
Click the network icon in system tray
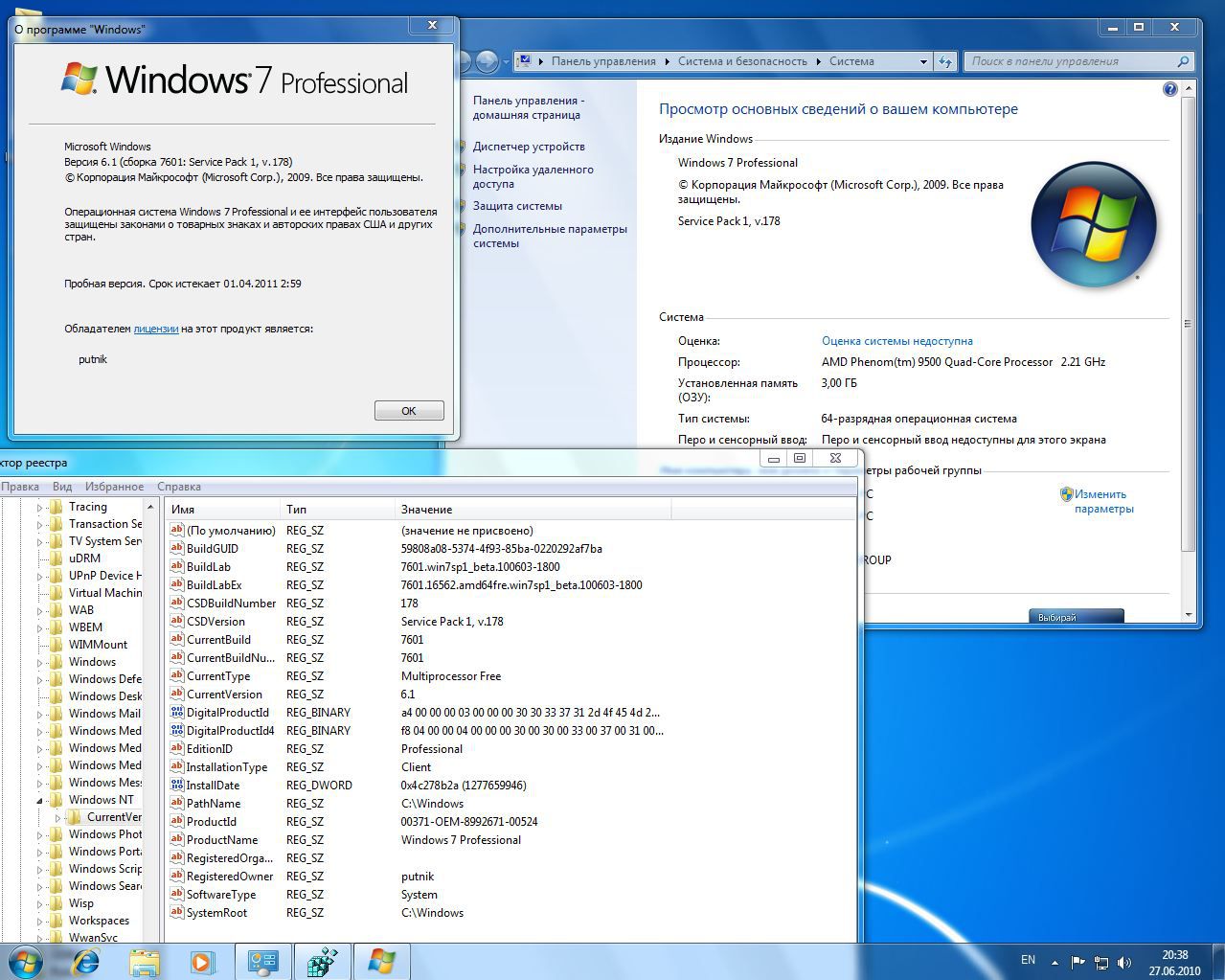1101,963
